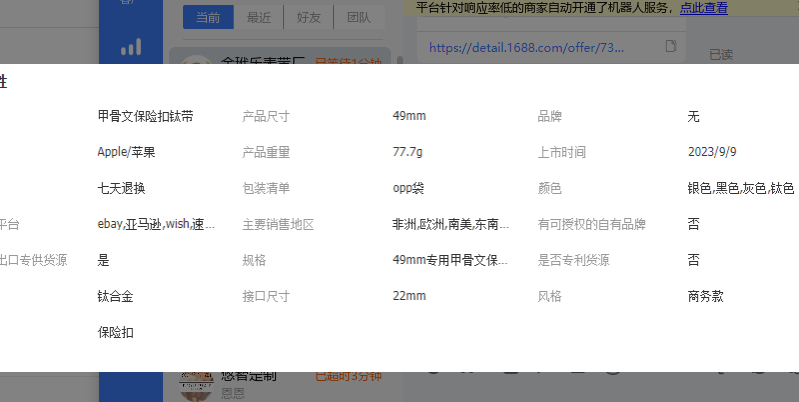Click the contact list scrollbar
The image size is (799, 402).
(x=401, y=60)
